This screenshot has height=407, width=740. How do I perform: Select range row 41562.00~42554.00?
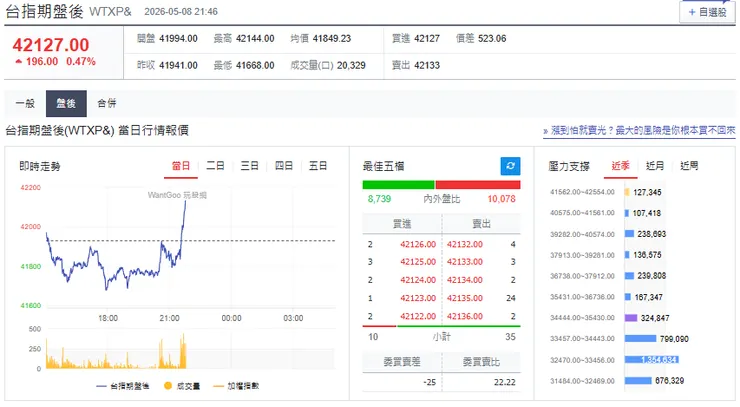click(x=582, y=192)
